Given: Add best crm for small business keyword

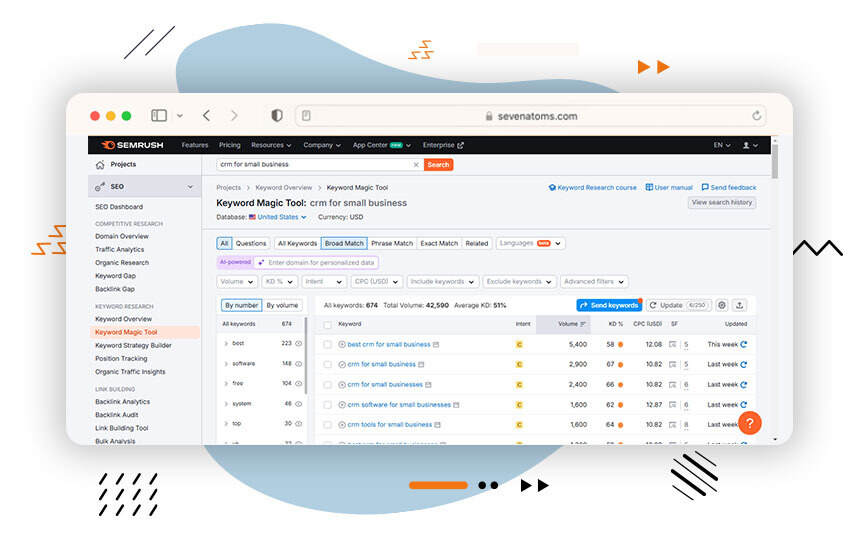Looking at the screenshot, I should click(x=342, y=344).
